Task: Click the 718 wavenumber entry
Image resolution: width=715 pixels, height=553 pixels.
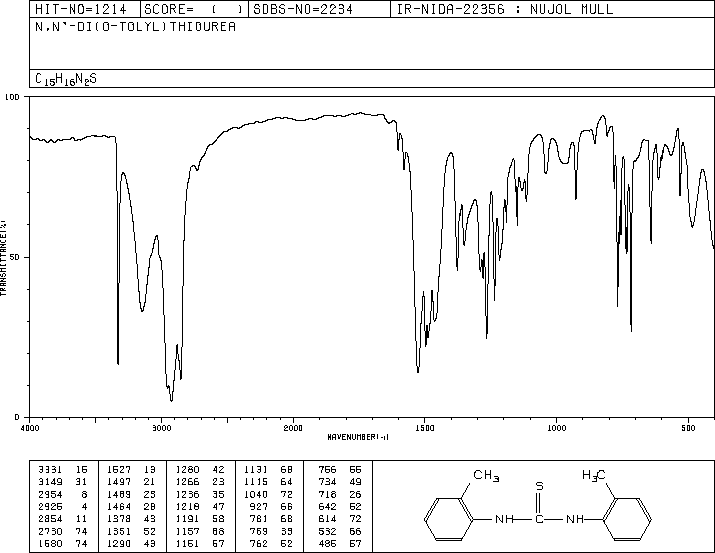Action: [327, 495]
